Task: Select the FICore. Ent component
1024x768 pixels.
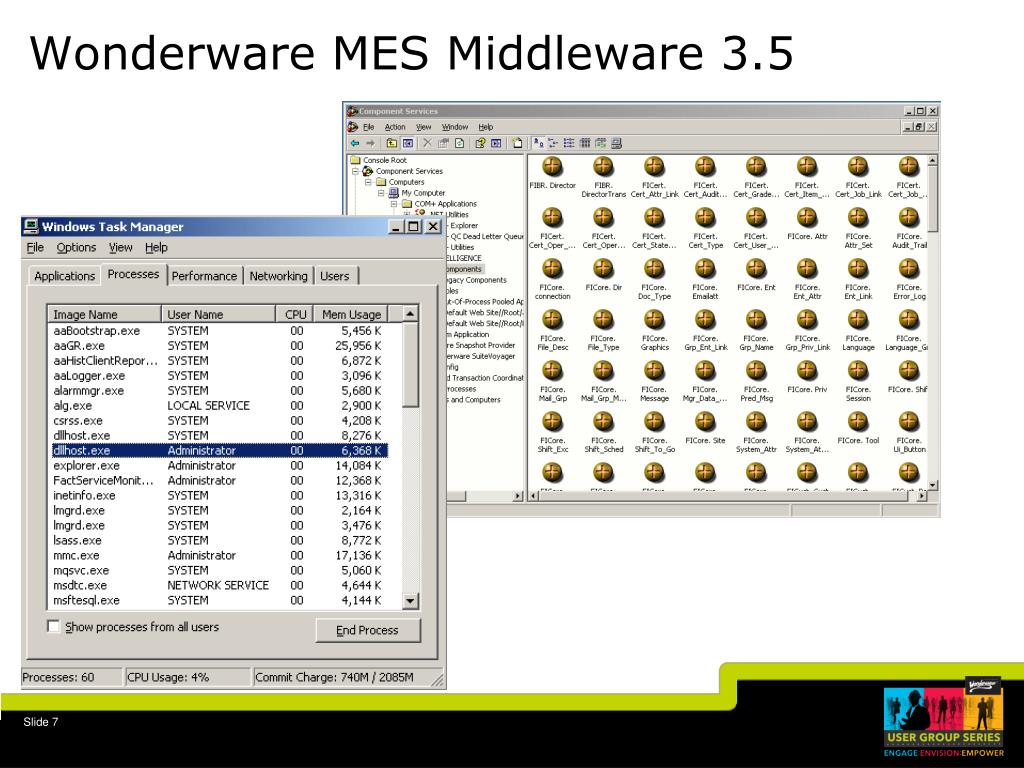Action: pos(756,275)
